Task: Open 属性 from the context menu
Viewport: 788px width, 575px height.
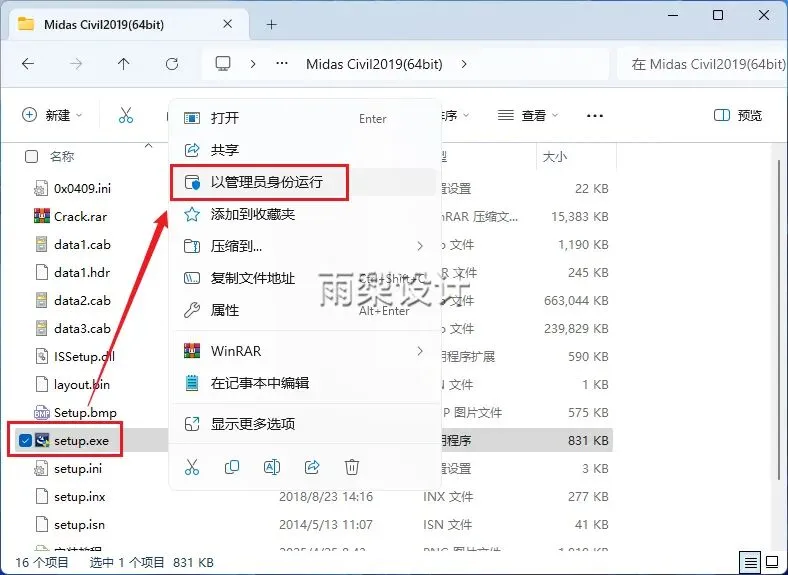Action: (305, 310)
